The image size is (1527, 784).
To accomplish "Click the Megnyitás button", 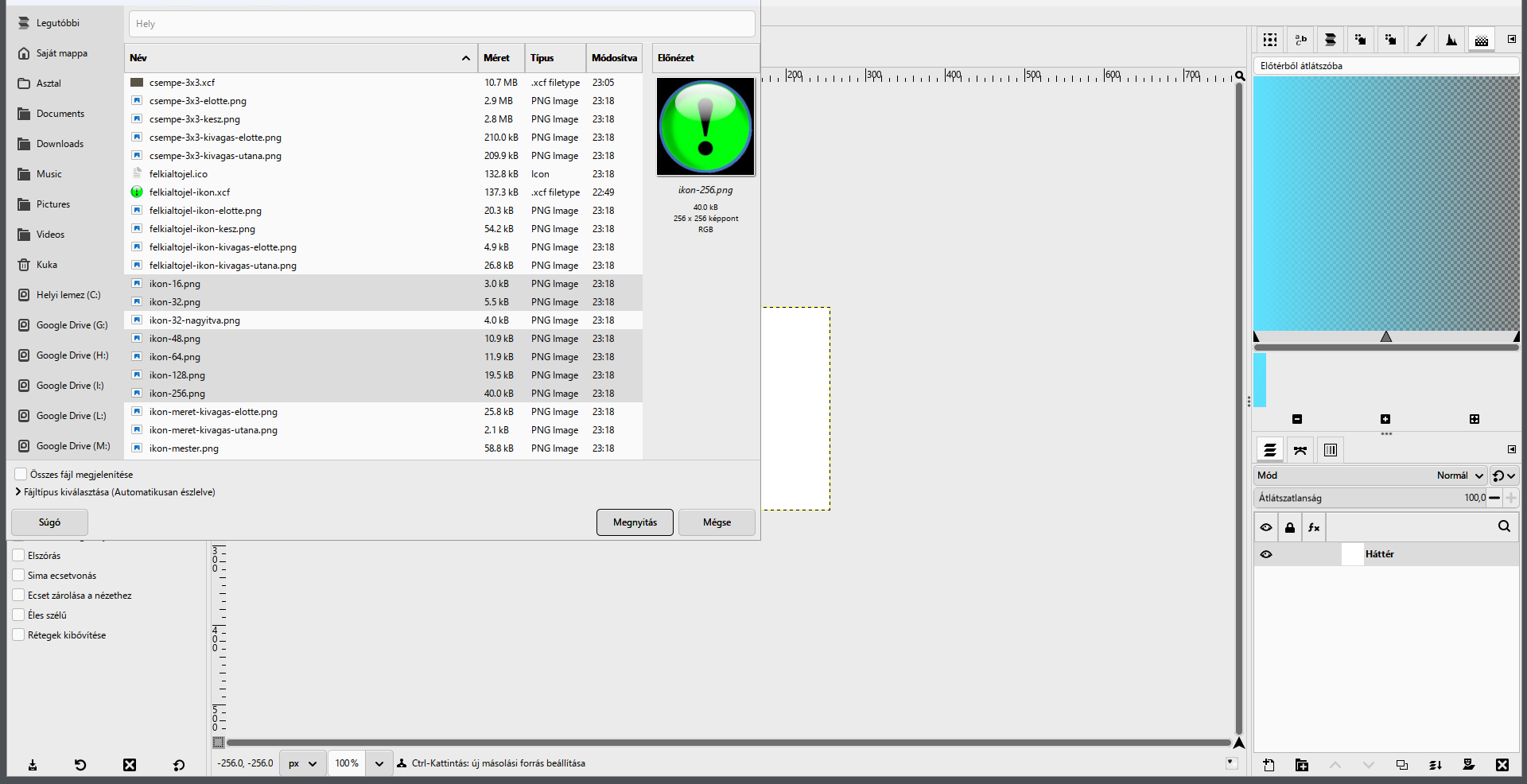I will (x=635, y=522).
